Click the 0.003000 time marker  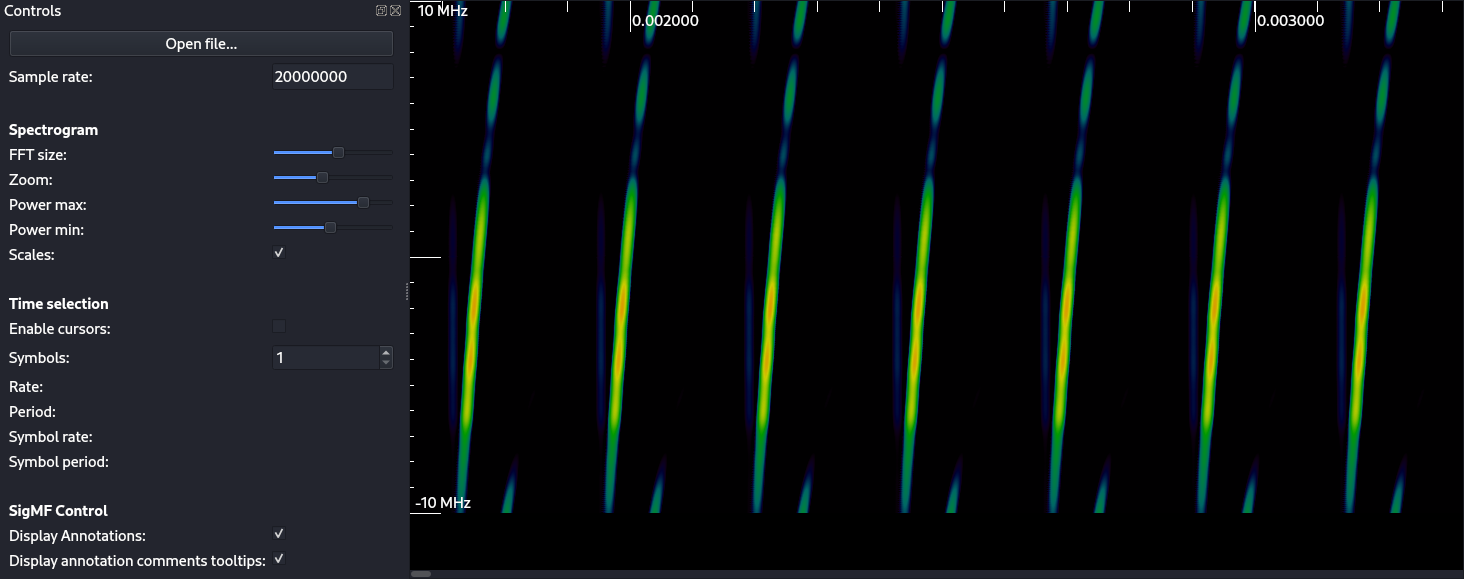point(1291,21)
